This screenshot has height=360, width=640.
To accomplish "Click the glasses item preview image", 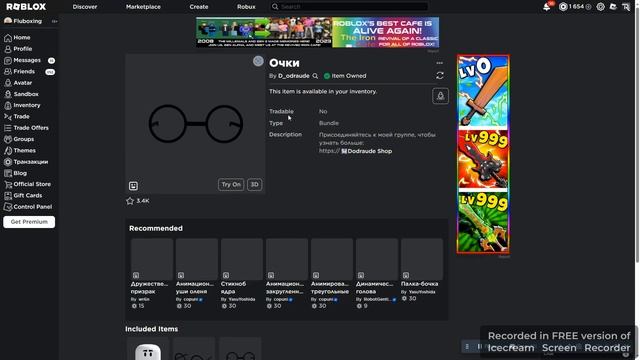I will [x=196, y=124].
